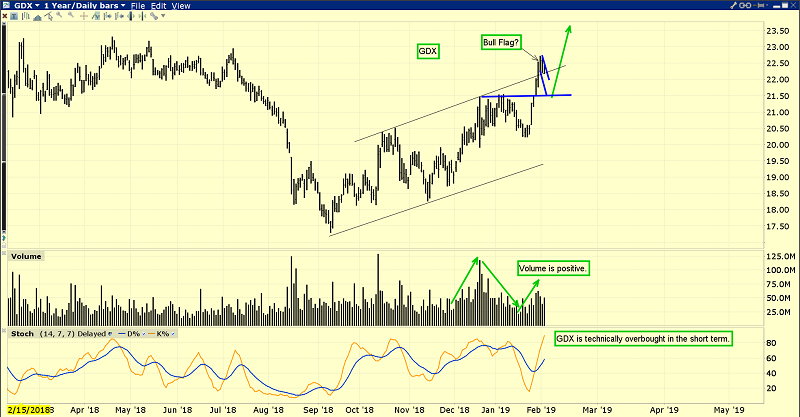Activate the crosshair tool
The height and width of the screenshot is (417, 800).
tap(84, 16)
